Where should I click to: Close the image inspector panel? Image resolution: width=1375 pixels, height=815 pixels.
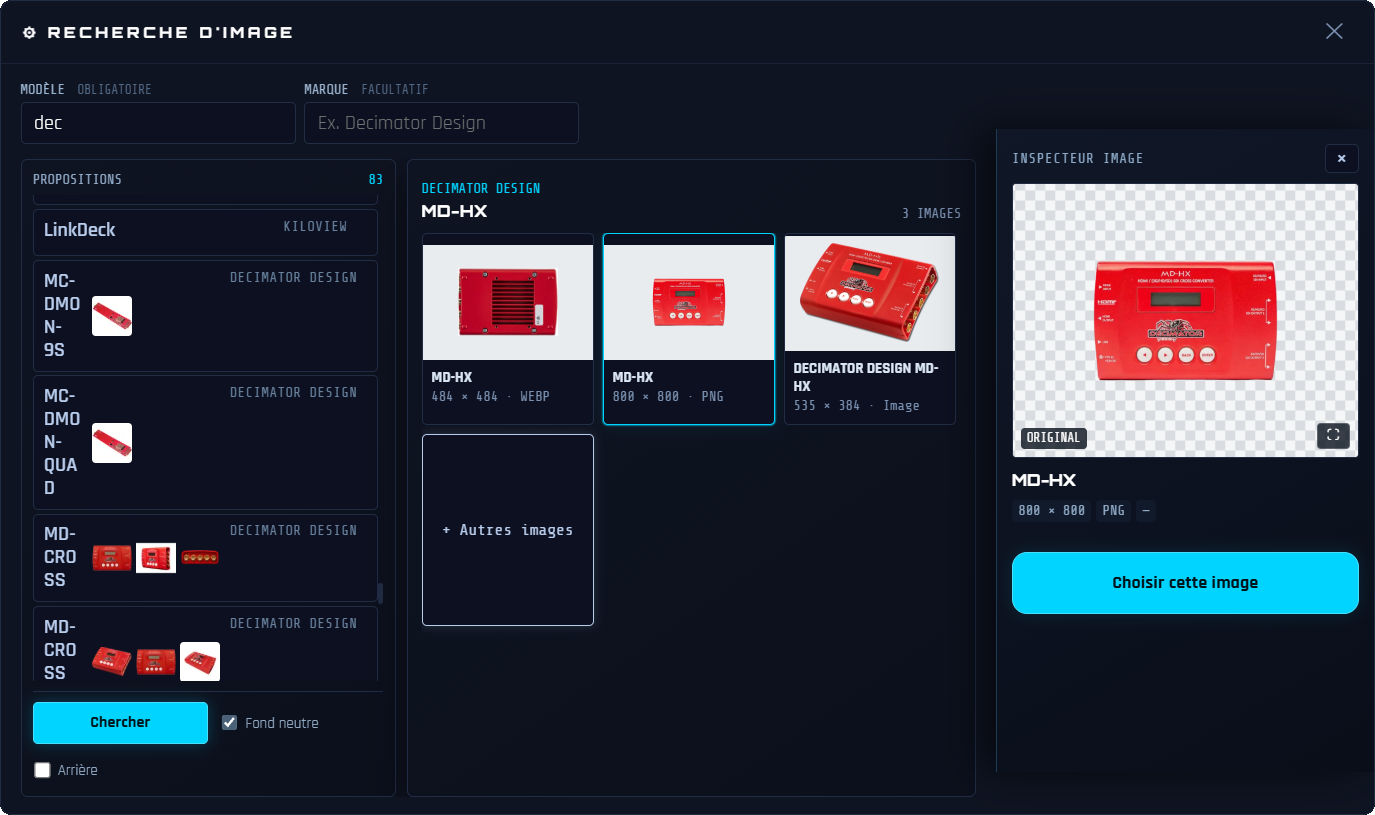(1341, 158)
